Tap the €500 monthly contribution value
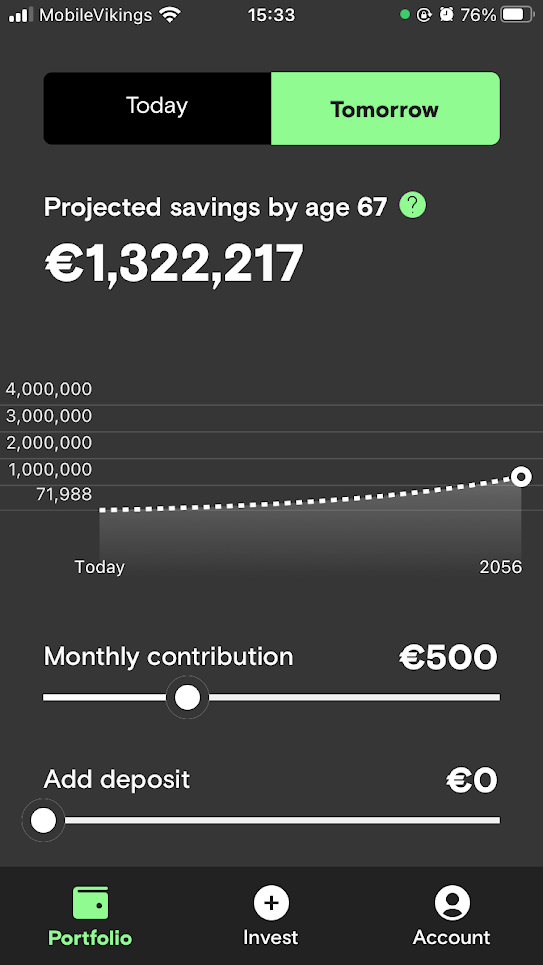Viewport: 543px width, 965px height. tap(448, 657)
